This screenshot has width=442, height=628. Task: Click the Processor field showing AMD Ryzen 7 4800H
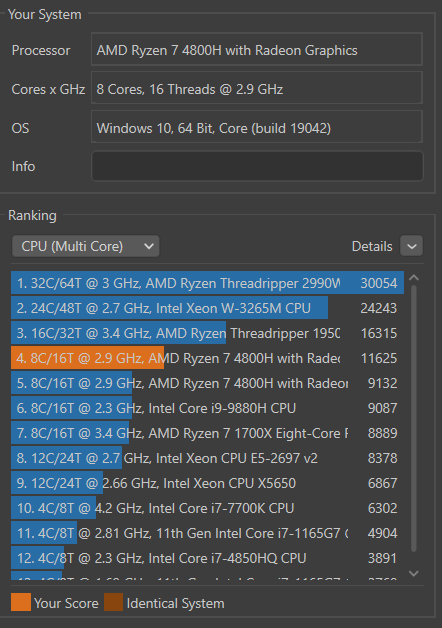[x=257, y=50]
